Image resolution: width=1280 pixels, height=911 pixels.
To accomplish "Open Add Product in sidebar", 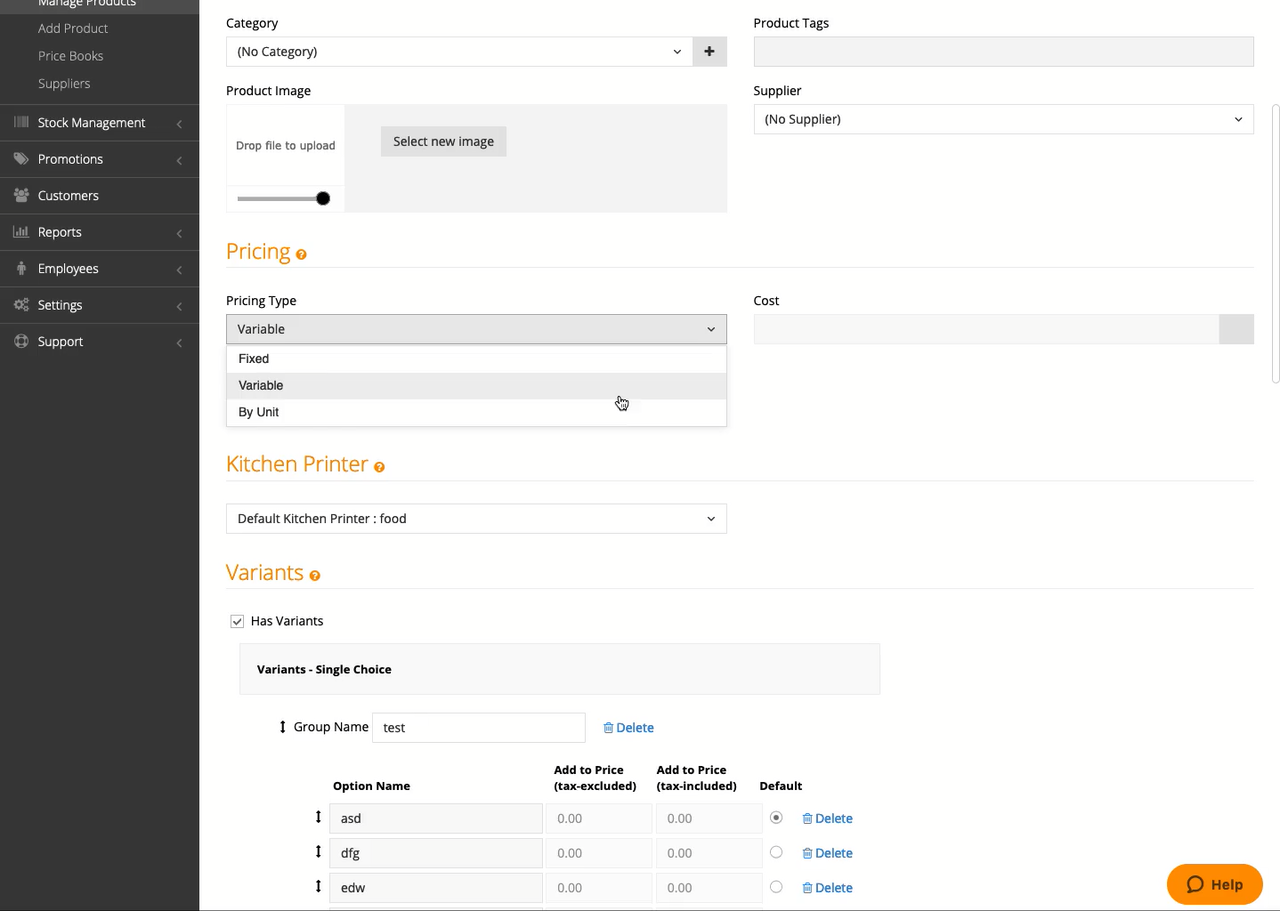I will coord(73,28).
